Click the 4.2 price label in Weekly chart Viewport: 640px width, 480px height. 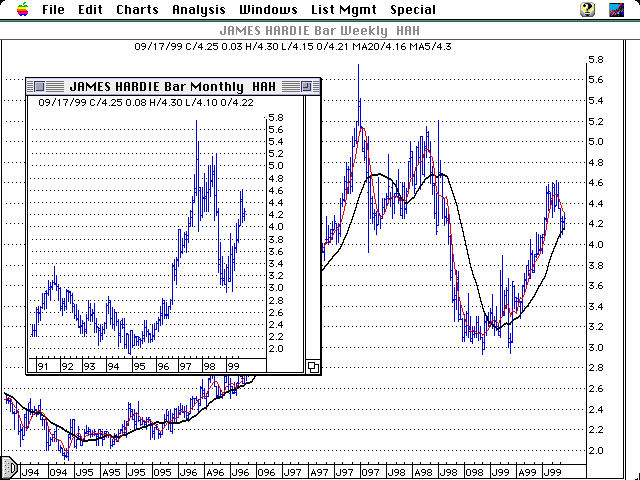pyautogui.click(x=596, y=224)
